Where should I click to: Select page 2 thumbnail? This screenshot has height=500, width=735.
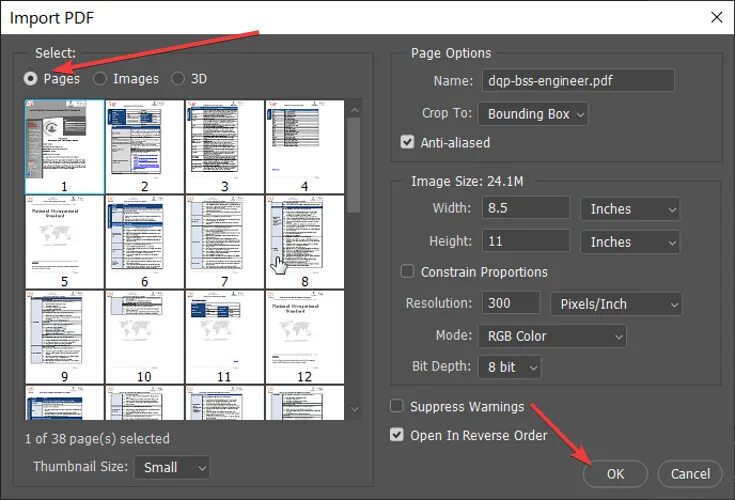coord(144,146)
